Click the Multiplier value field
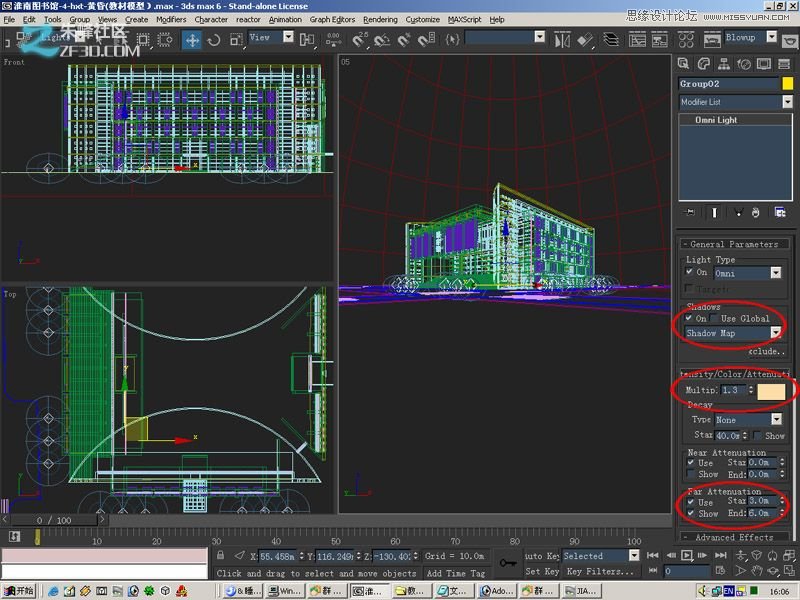800x600 pixels. pos(733,390)
